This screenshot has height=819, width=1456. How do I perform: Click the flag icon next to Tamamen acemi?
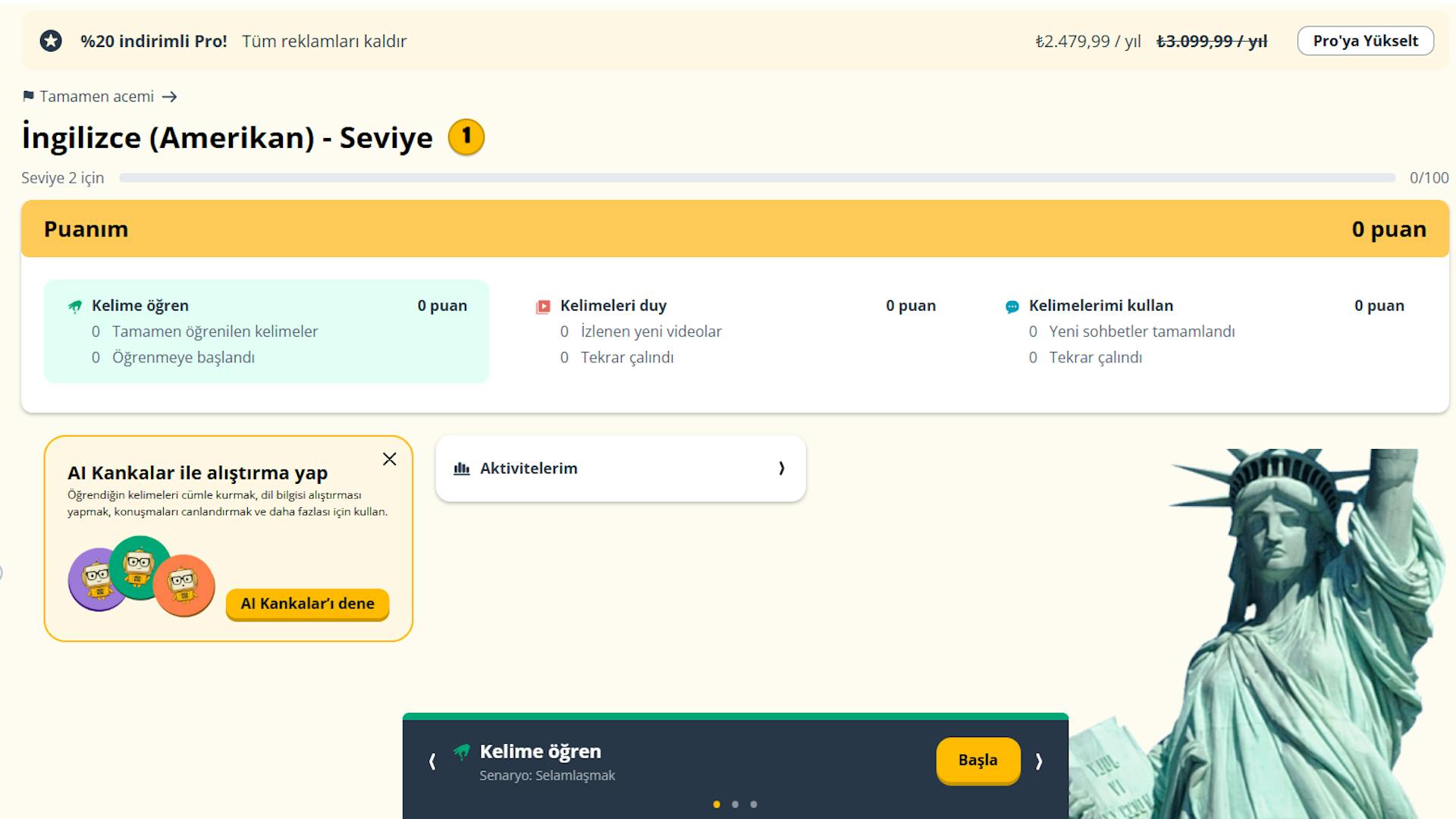point(28,96)
